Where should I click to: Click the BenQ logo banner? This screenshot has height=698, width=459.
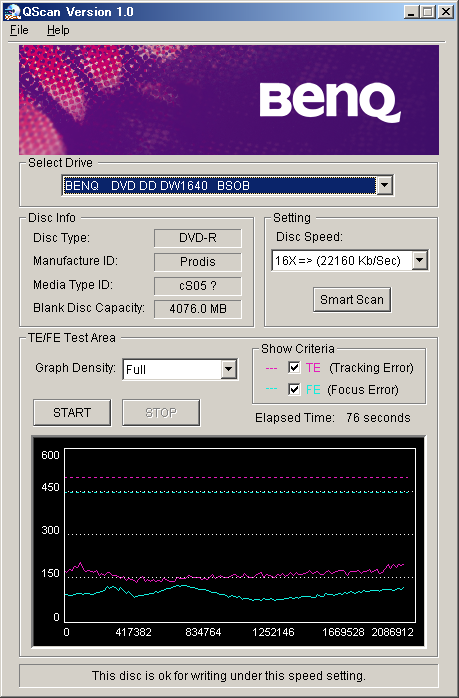point(229,100)
